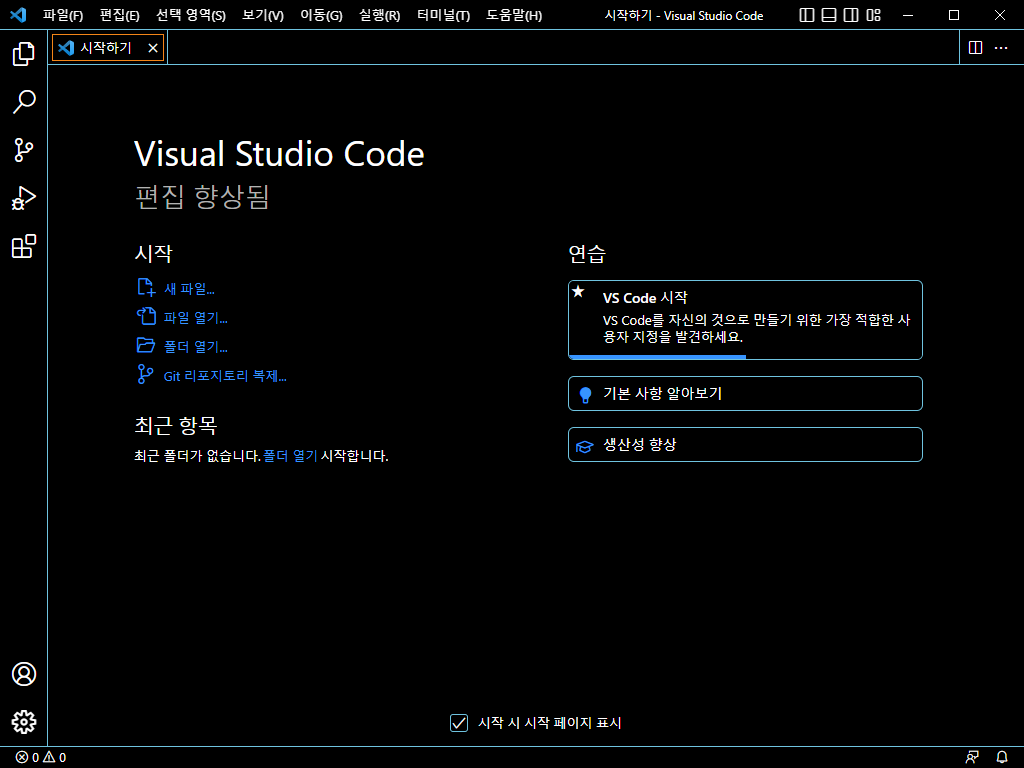Screen dimensions: 1024x768
Task: Open the Extensions view icon
Action: (x=24, y=246)
